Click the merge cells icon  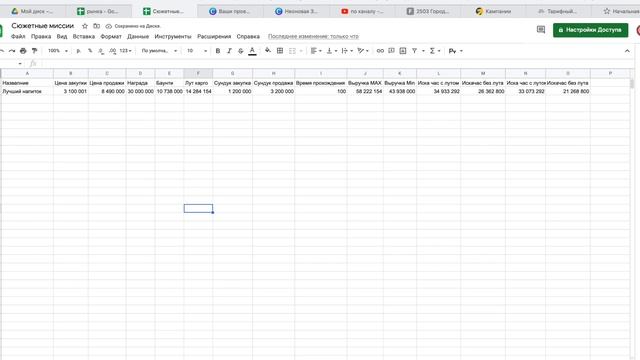click(x=292, y=51)
